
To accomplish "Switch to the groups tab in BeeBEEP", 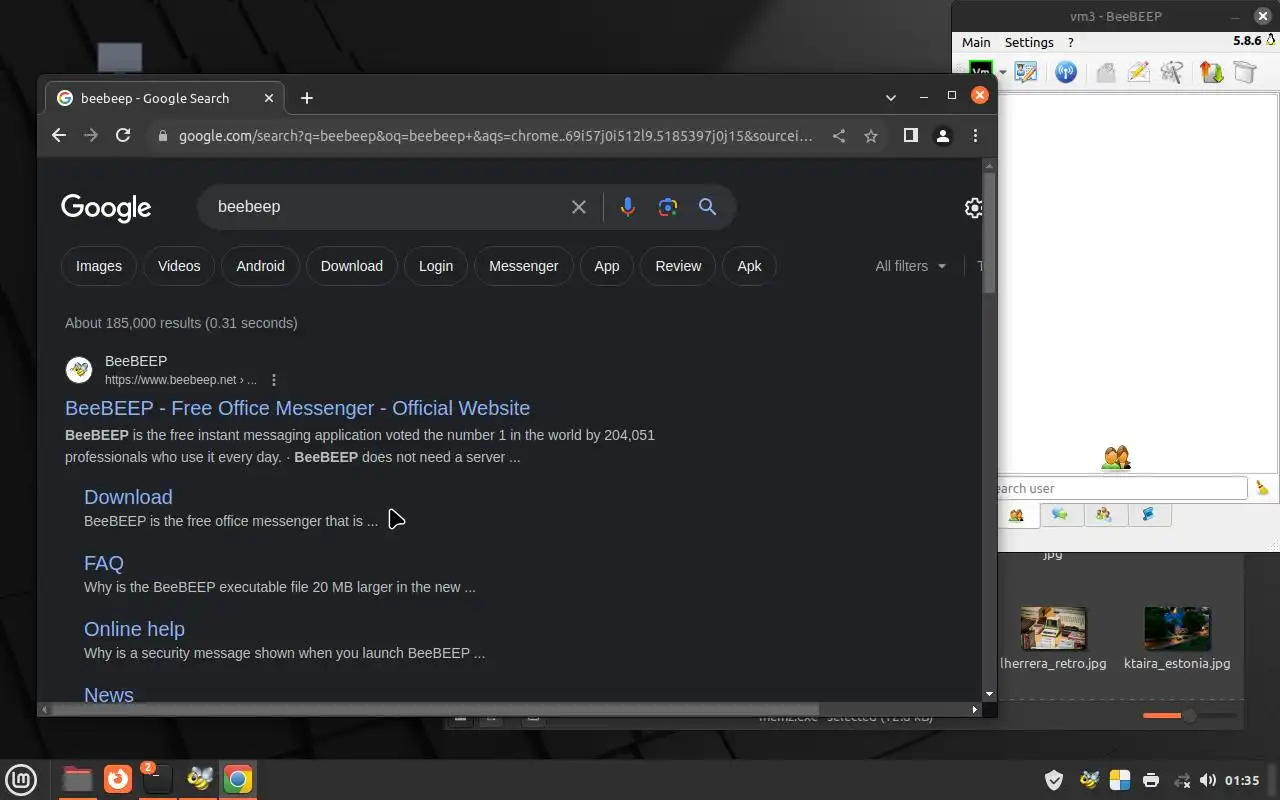I will [x=1104, y=515].
